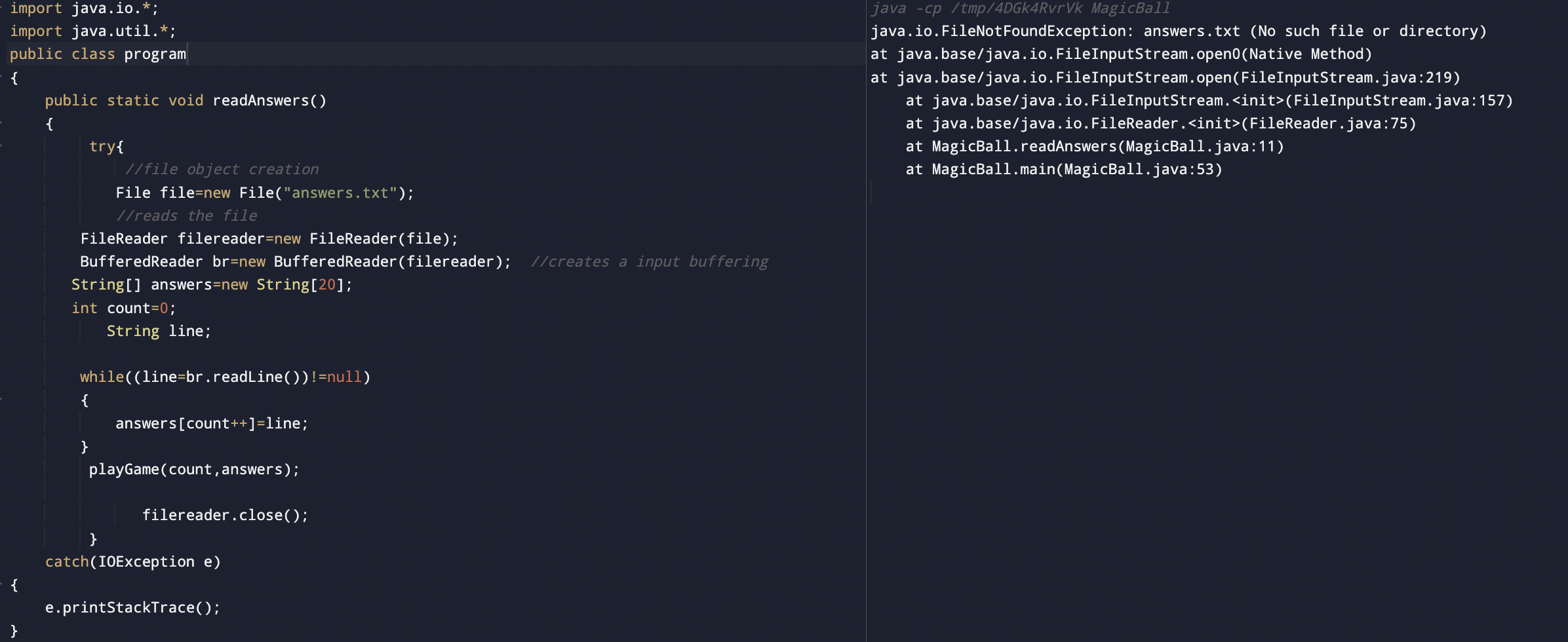The image size is (1568, 642).
Task: Click the FileNotFoundException error message line
Action: [1179, 31]
